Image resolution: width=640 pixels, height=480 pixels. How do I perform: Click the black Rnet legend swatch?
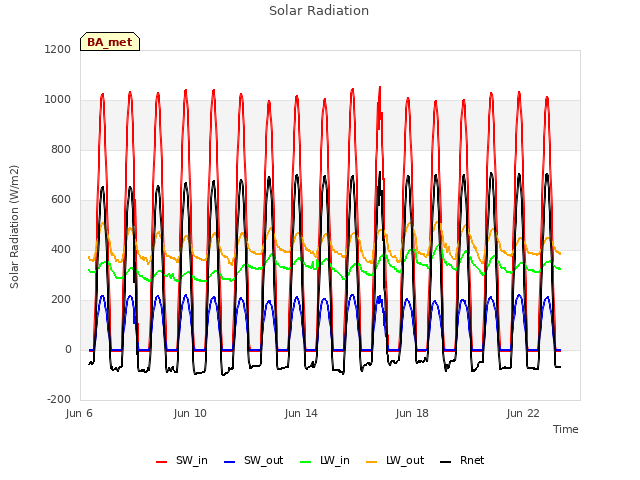(x=446, y=462)
